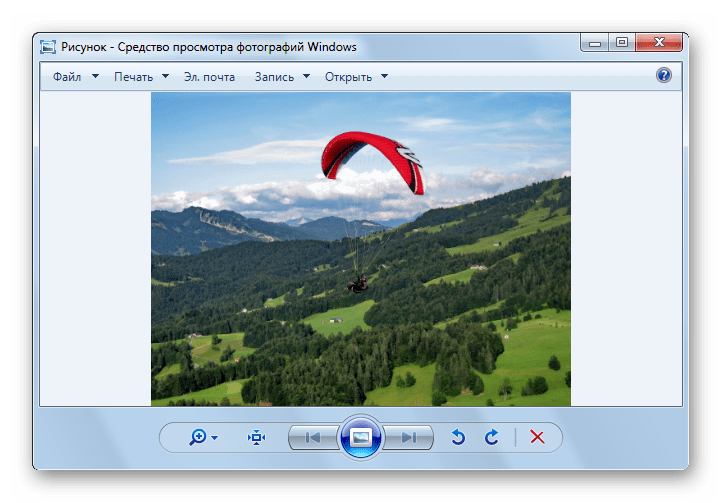Expand the Печать dropdown arrow
The height and width of the screenshot is (503, 722).
click(164, 77)
